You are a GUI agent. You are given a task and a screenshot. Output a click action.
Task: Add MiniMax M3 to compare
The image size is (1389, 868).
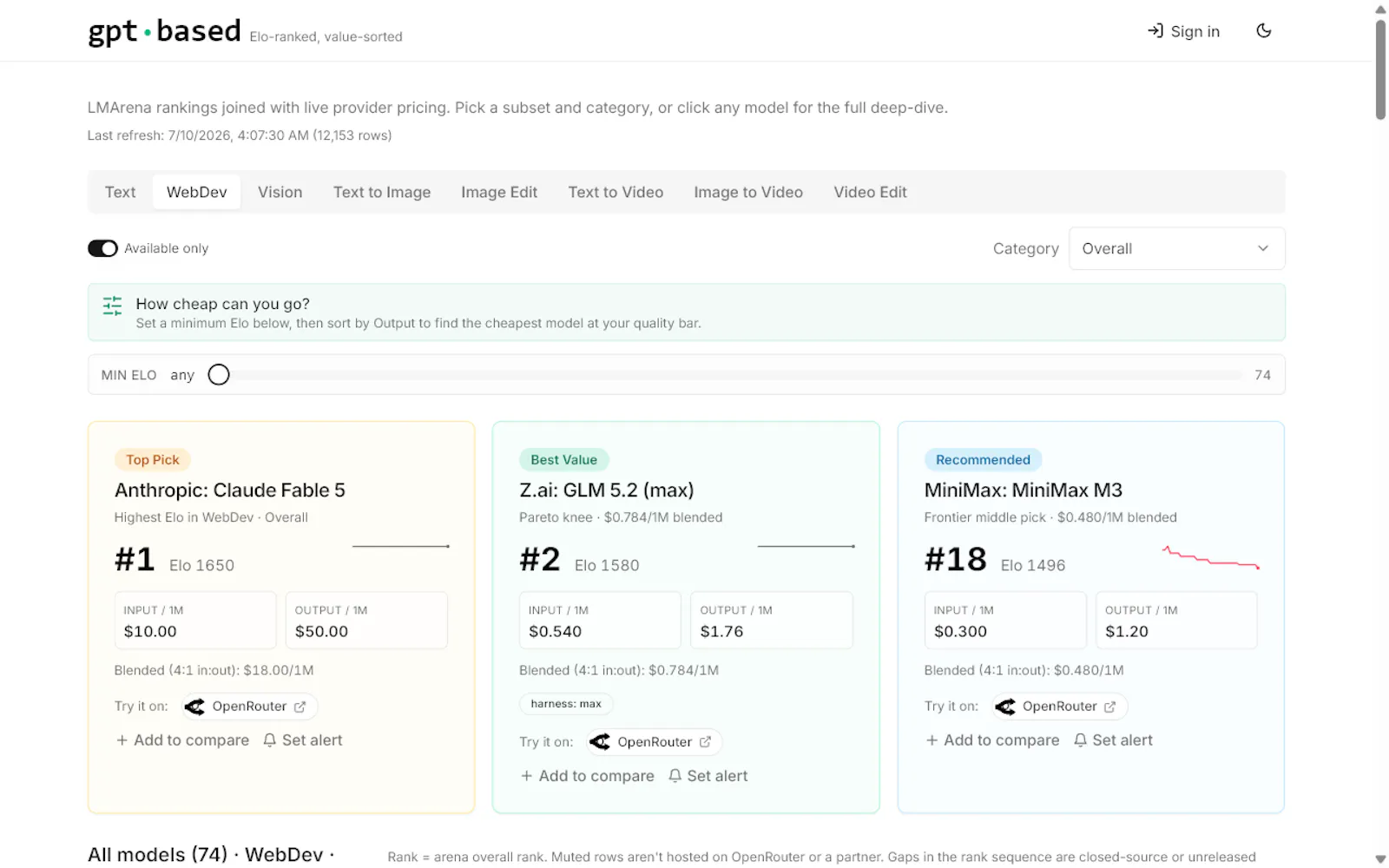point(993,740)
